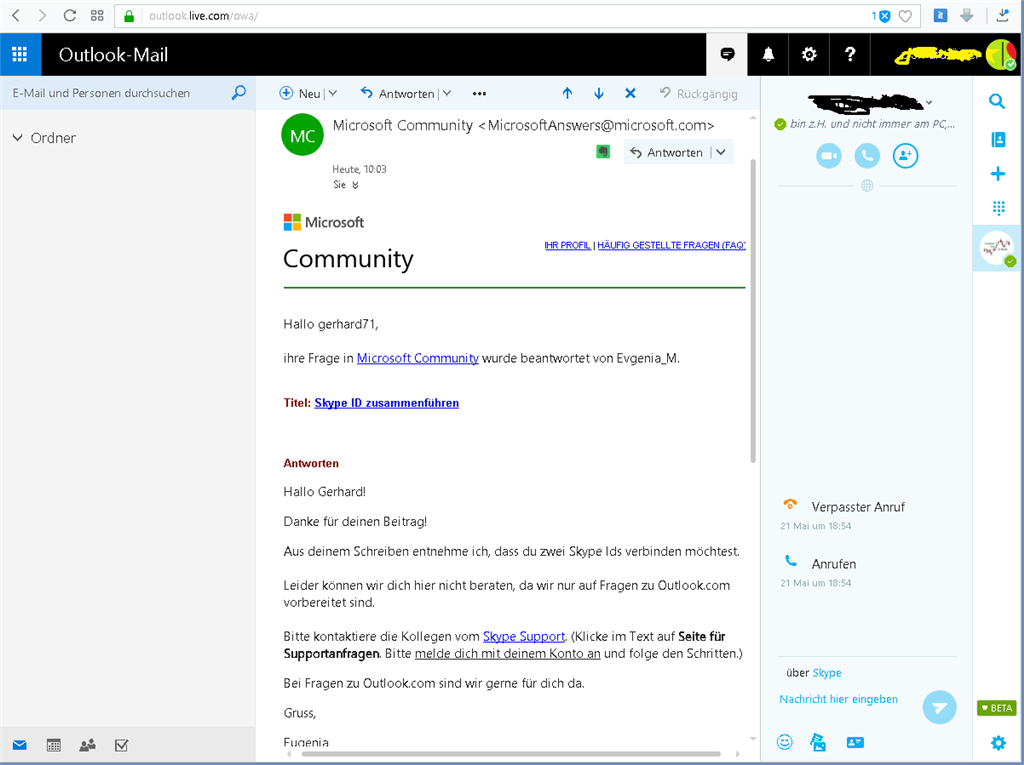
Task: Open the Neu dropdown arrow
Action: pyautogui.click(x=332, y=93)
